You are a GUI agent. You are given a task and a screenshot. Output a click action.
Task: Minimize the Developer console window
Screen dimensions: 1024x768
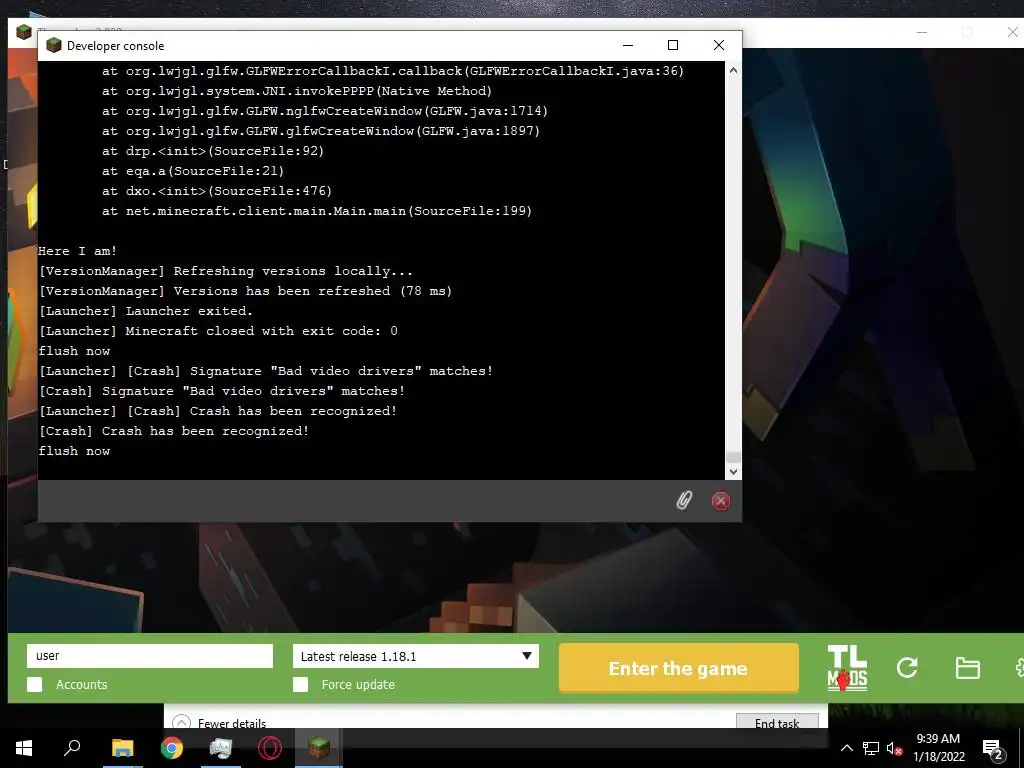628,45
